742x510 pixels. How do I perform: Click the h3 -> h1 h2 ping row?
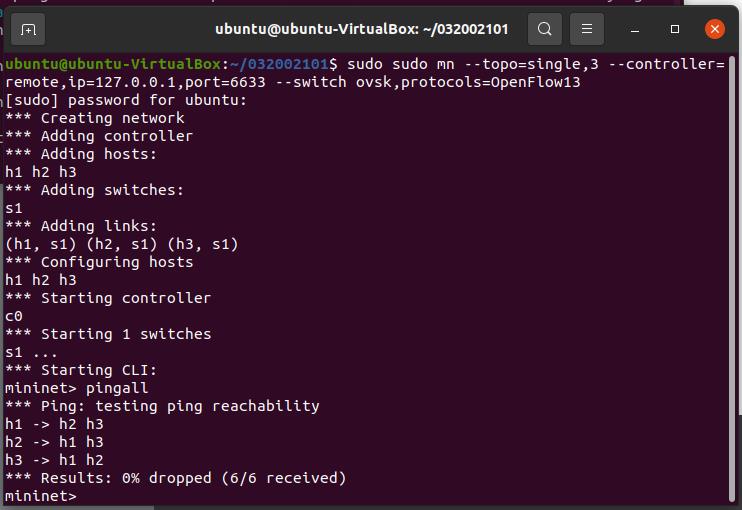click(x=54, y=460)
